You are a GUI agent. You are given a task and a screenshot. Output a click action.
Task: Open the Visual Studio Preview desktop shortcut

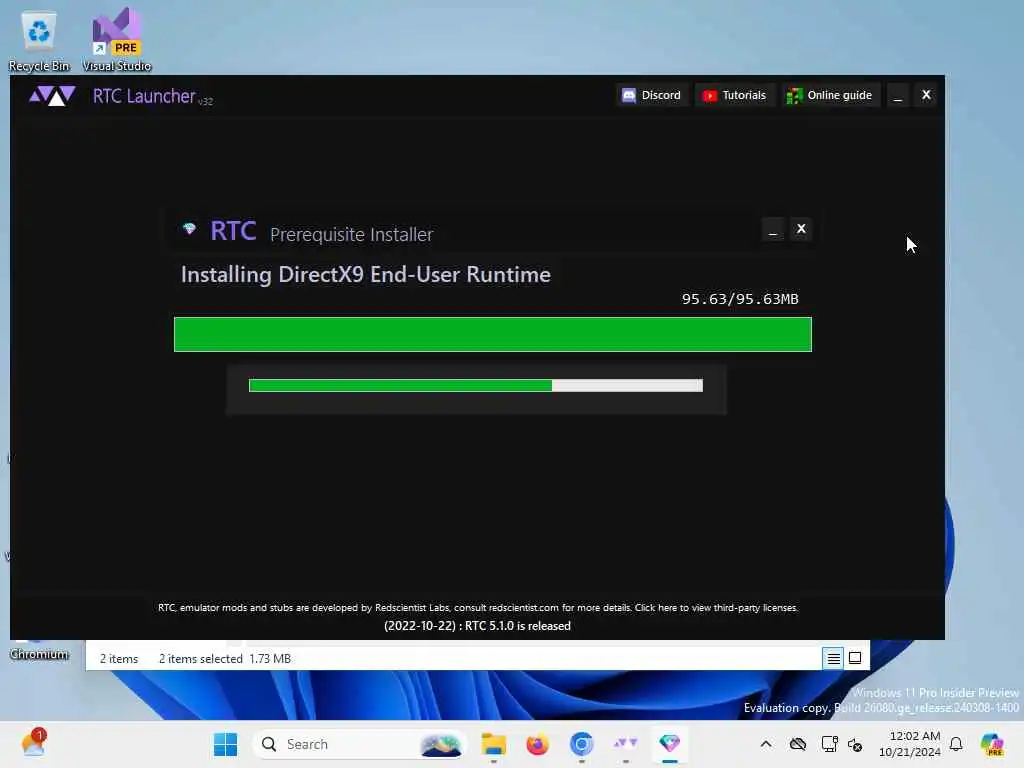pos(117,40)
